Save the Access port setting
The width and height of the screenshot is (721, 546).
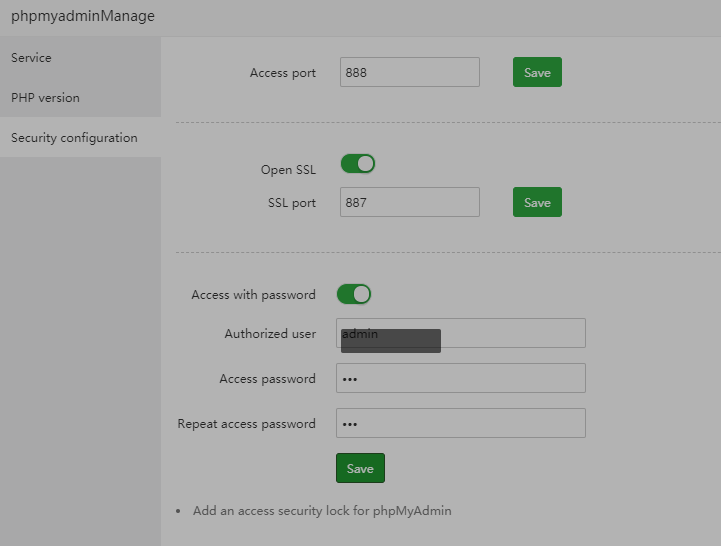[537, 73]
